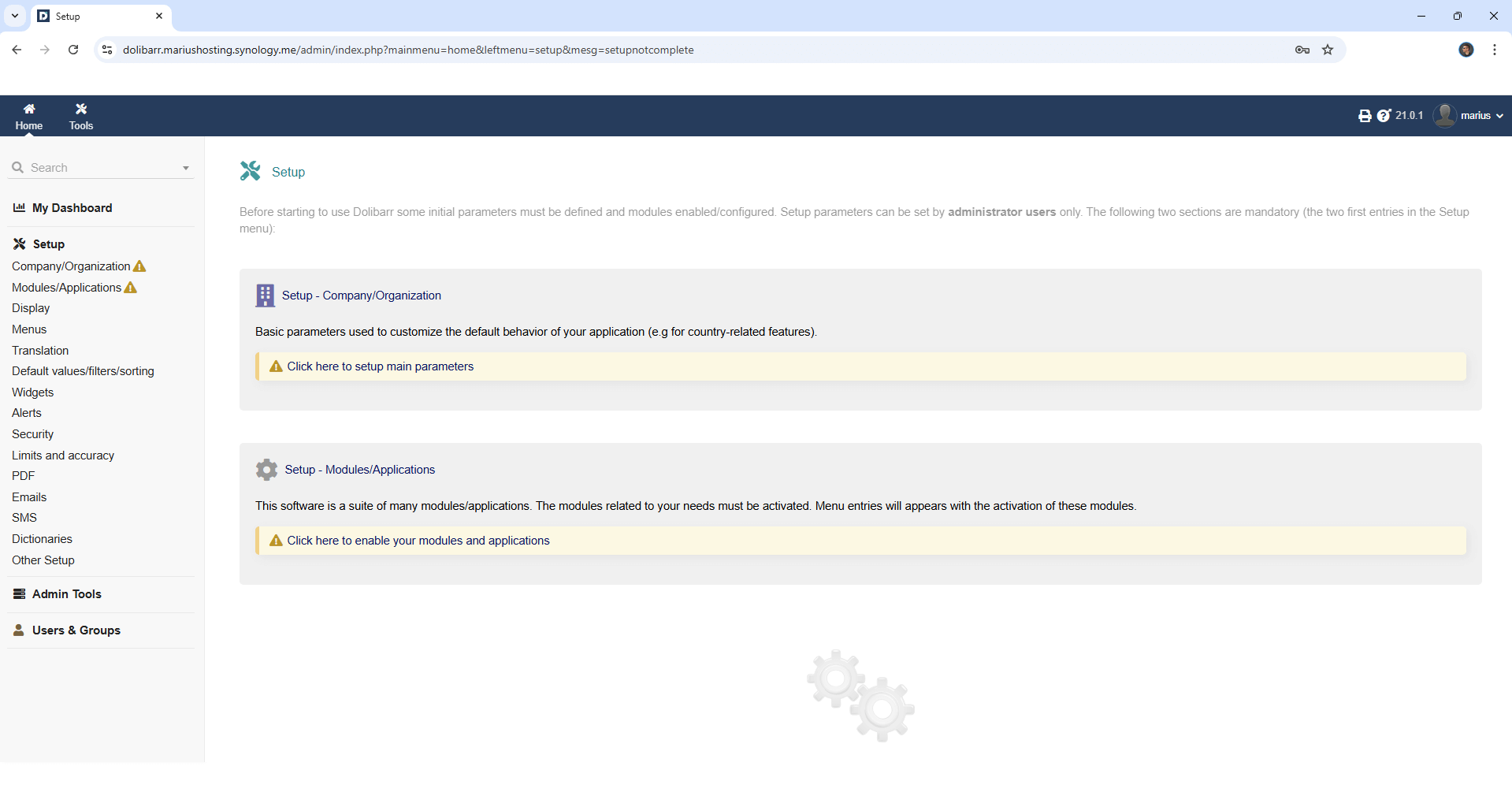Open Modules/Applications sidebar link

coord(67,288)
